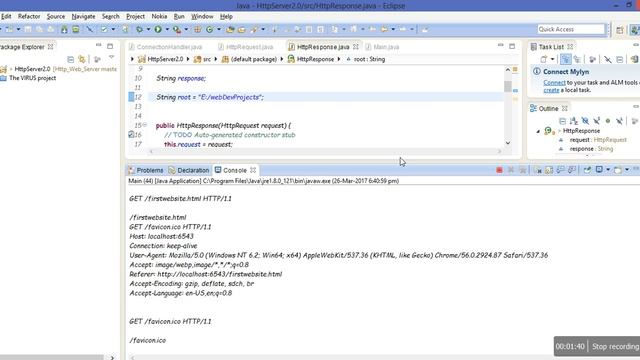Click the create local task link
This screenshot has height=360, width=640.
click(x=551, y=90)
